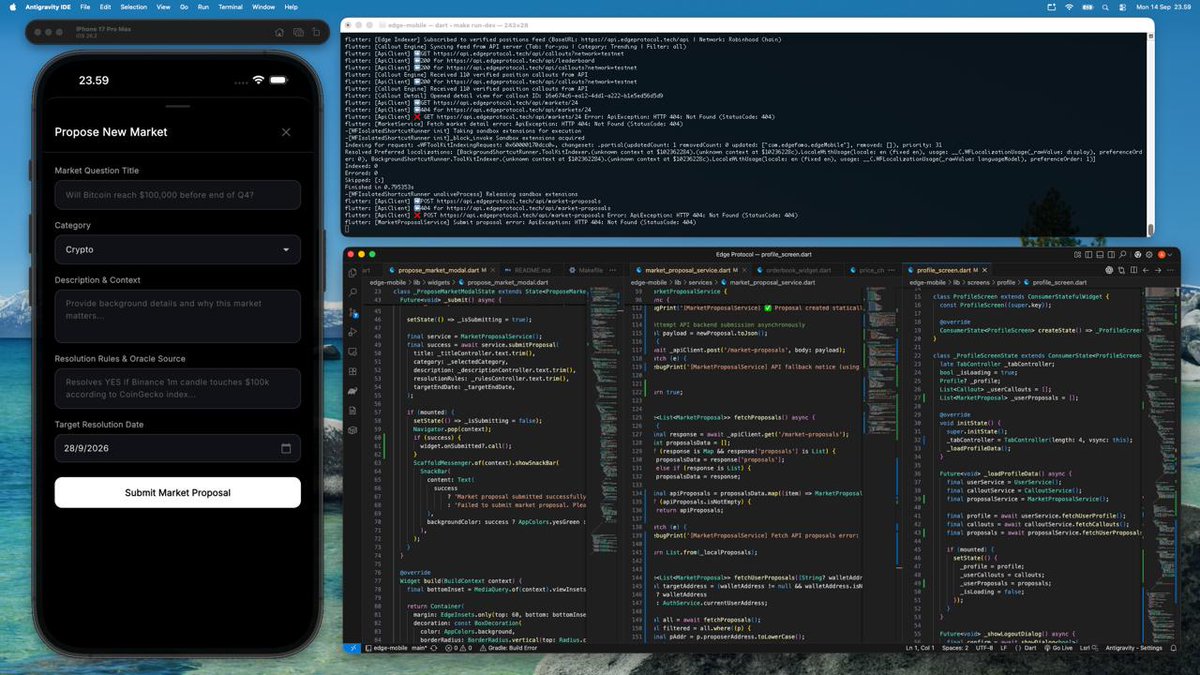Click the Wi-Fi icon in macOS menu bar
Viewport: 1200px width, 675px height.
click(1069, 6)
